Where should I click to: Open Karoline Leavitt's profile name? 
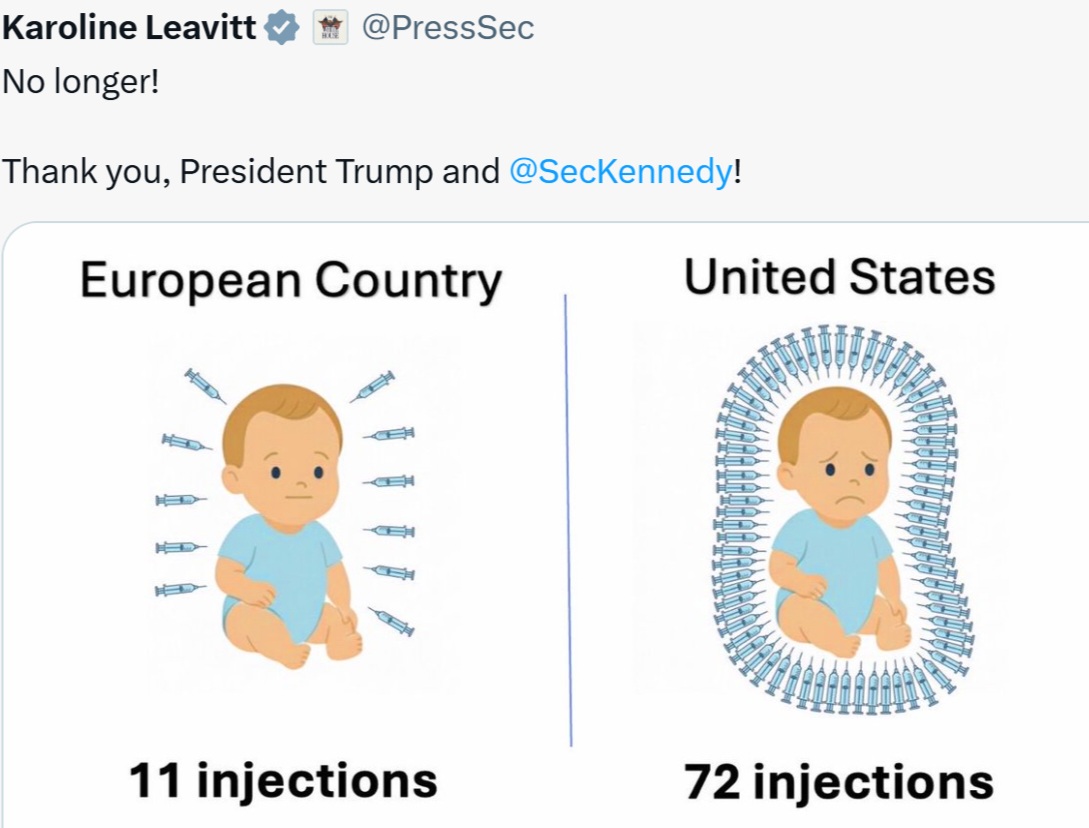130,28
